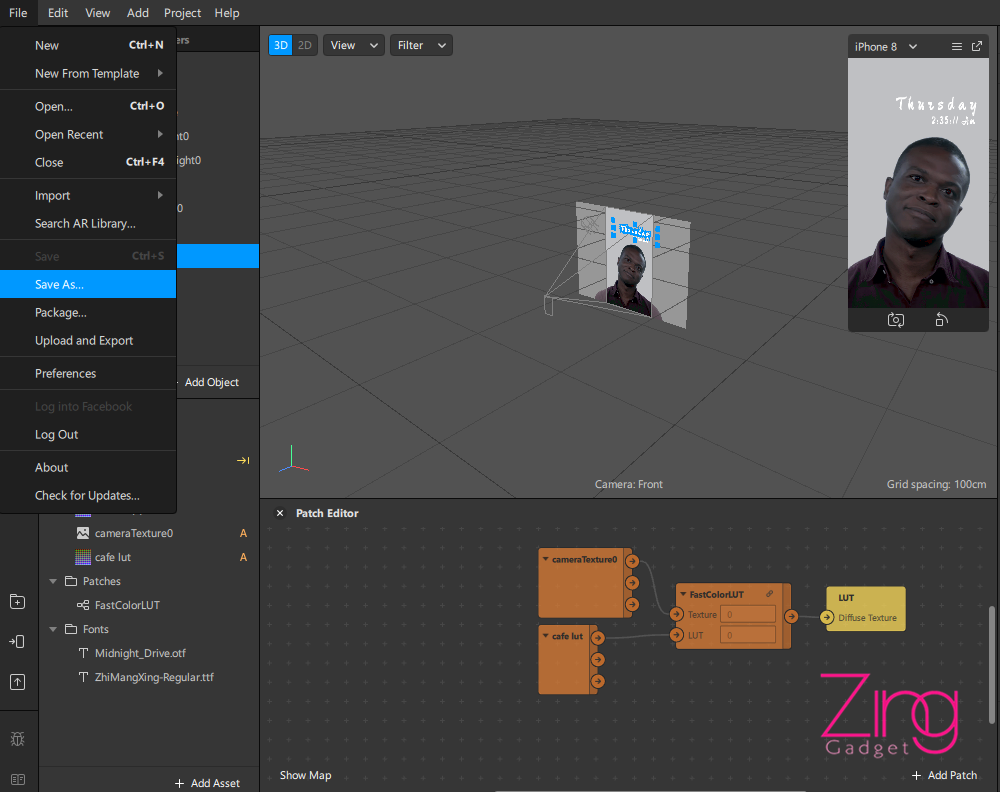Click the add folder icon in left sidebar

(x=18, y=601)
